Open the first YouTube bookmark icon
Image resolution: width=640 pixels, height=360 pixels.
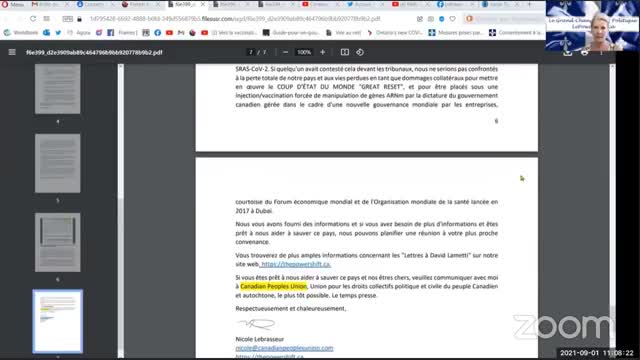click(x=169, y=33)
